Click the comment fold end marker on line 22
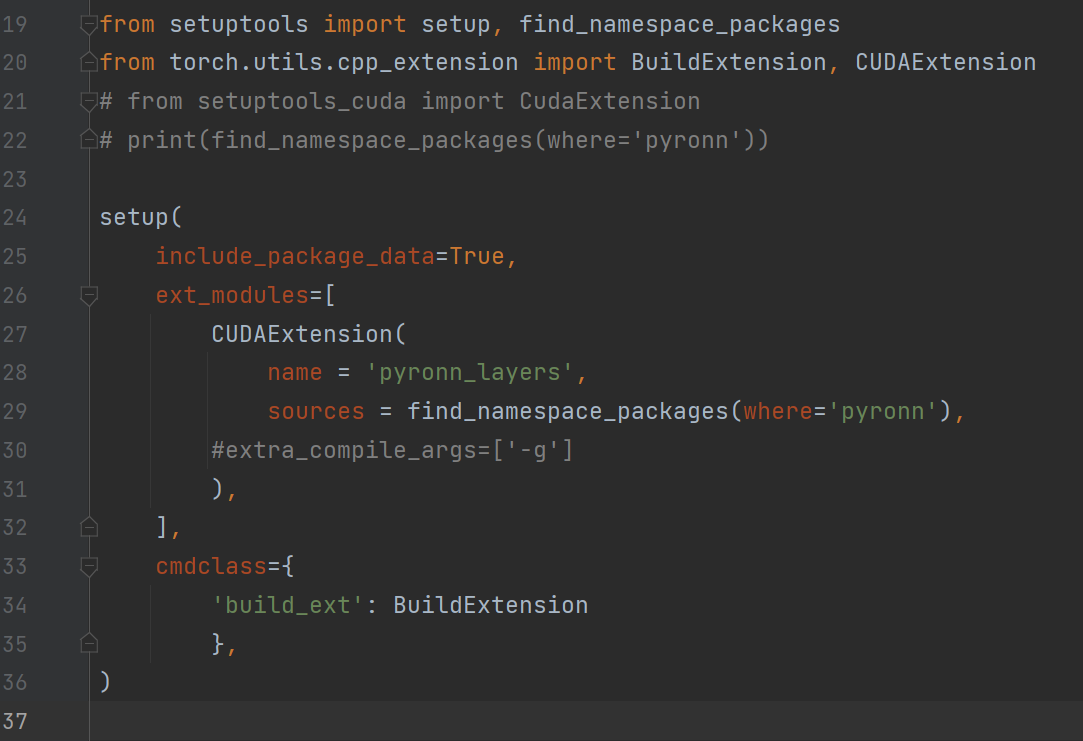The width and height of the screenshot is (1083, 741). (x=89, y=140)
